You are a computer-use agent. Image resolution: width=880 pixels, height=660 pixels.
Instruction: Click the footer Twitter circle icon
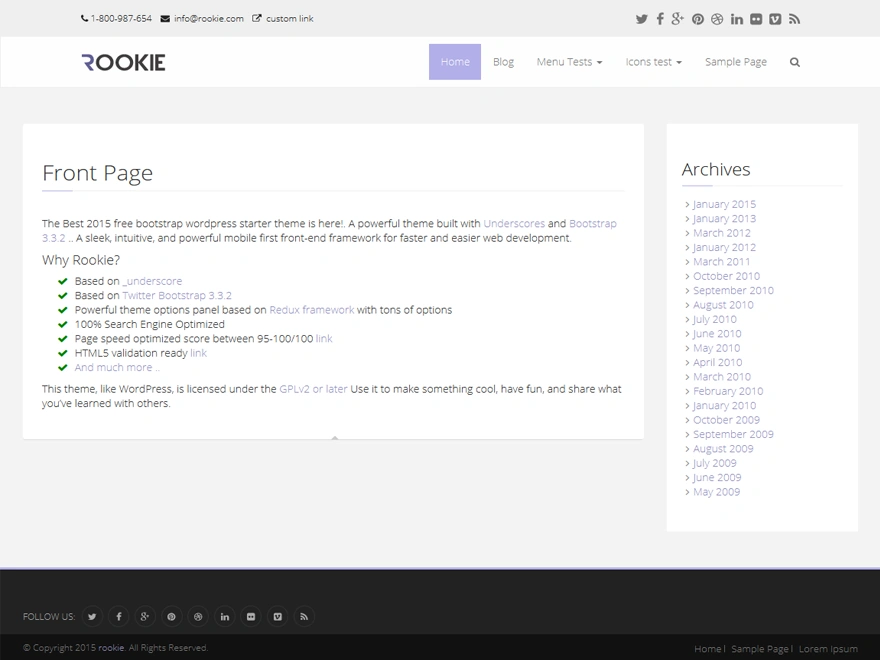[92, 617]
